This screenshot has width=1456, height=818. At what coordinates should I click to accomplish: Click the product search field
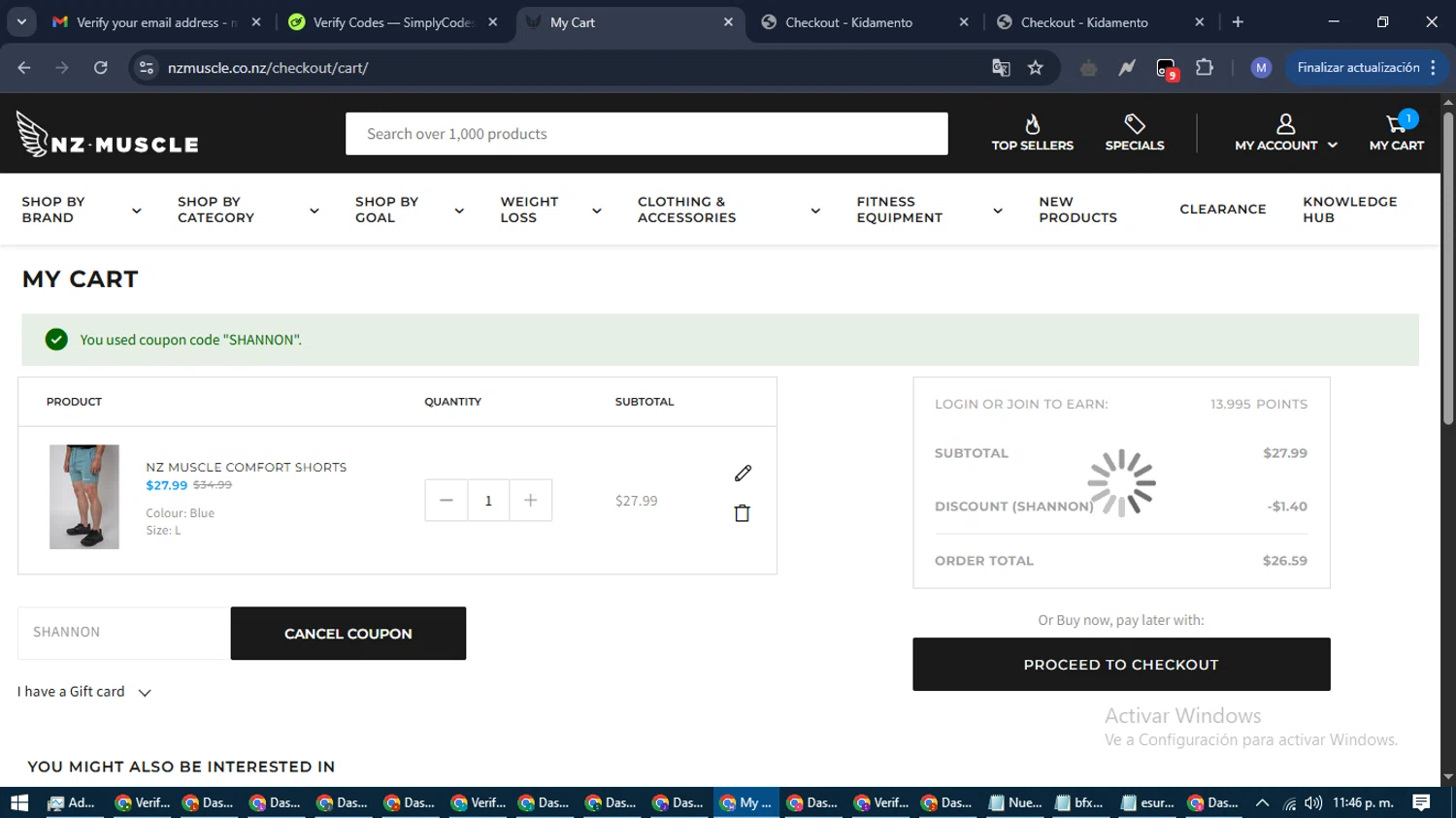(646, 134)
